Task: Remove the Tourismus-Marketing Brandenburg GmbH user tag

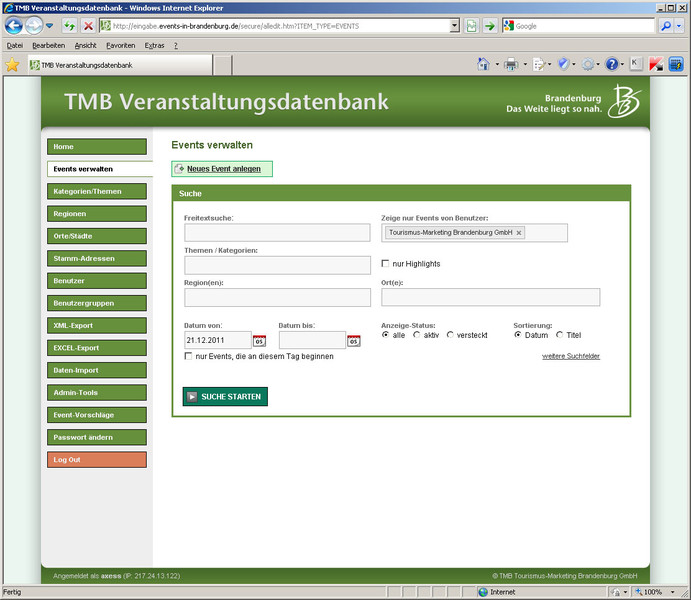Action: click(x=519, y=233)
